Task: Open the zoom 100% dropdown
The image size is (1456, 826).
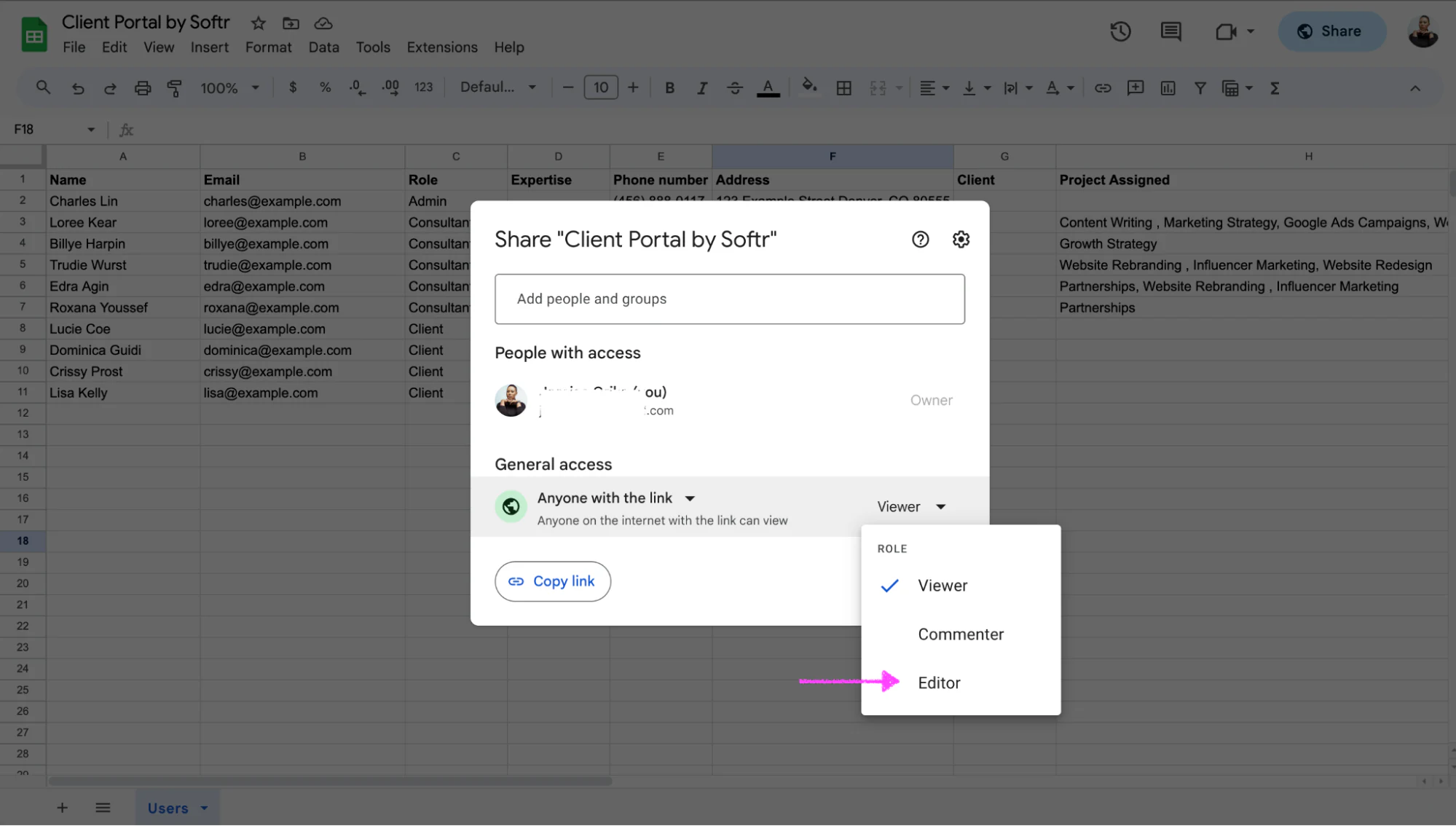Action: [229, 88]
